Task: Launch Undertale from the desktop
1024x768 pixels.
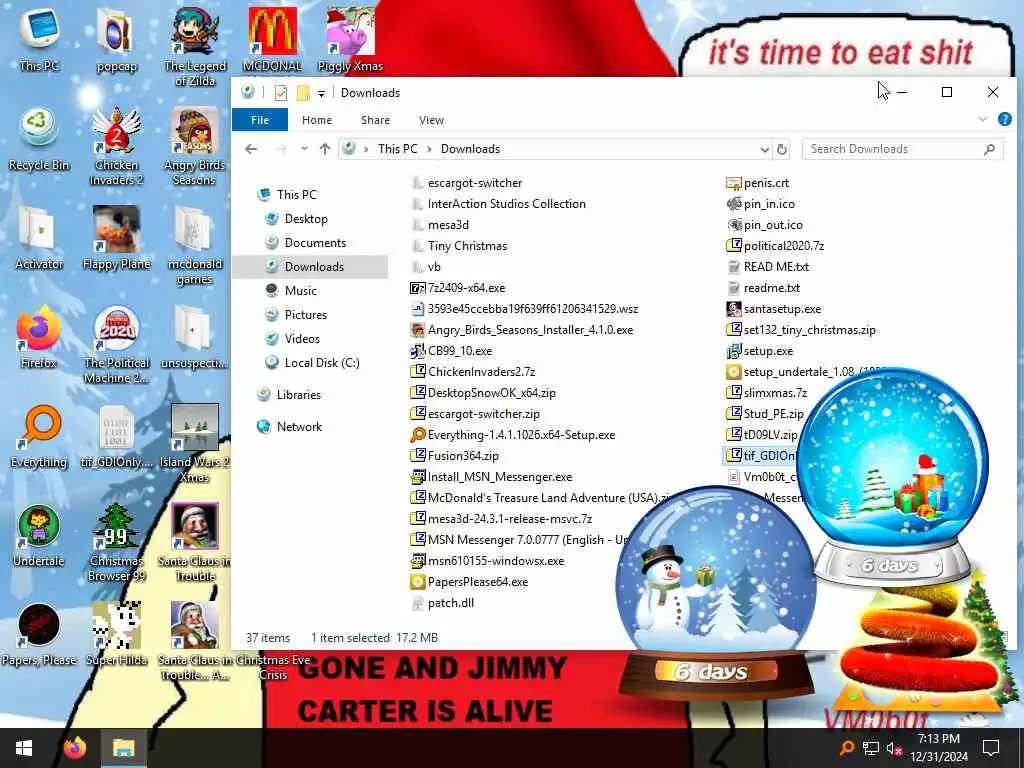Action: 39,536
